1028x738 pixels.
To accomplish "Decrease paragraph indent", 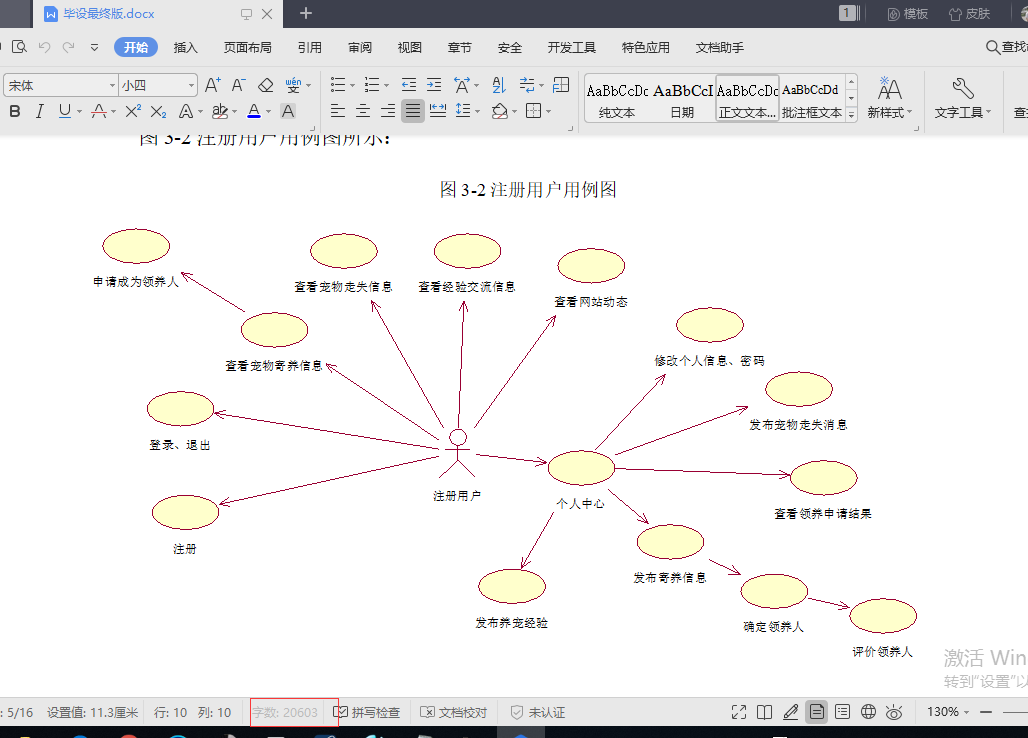I will pos(408,85).
